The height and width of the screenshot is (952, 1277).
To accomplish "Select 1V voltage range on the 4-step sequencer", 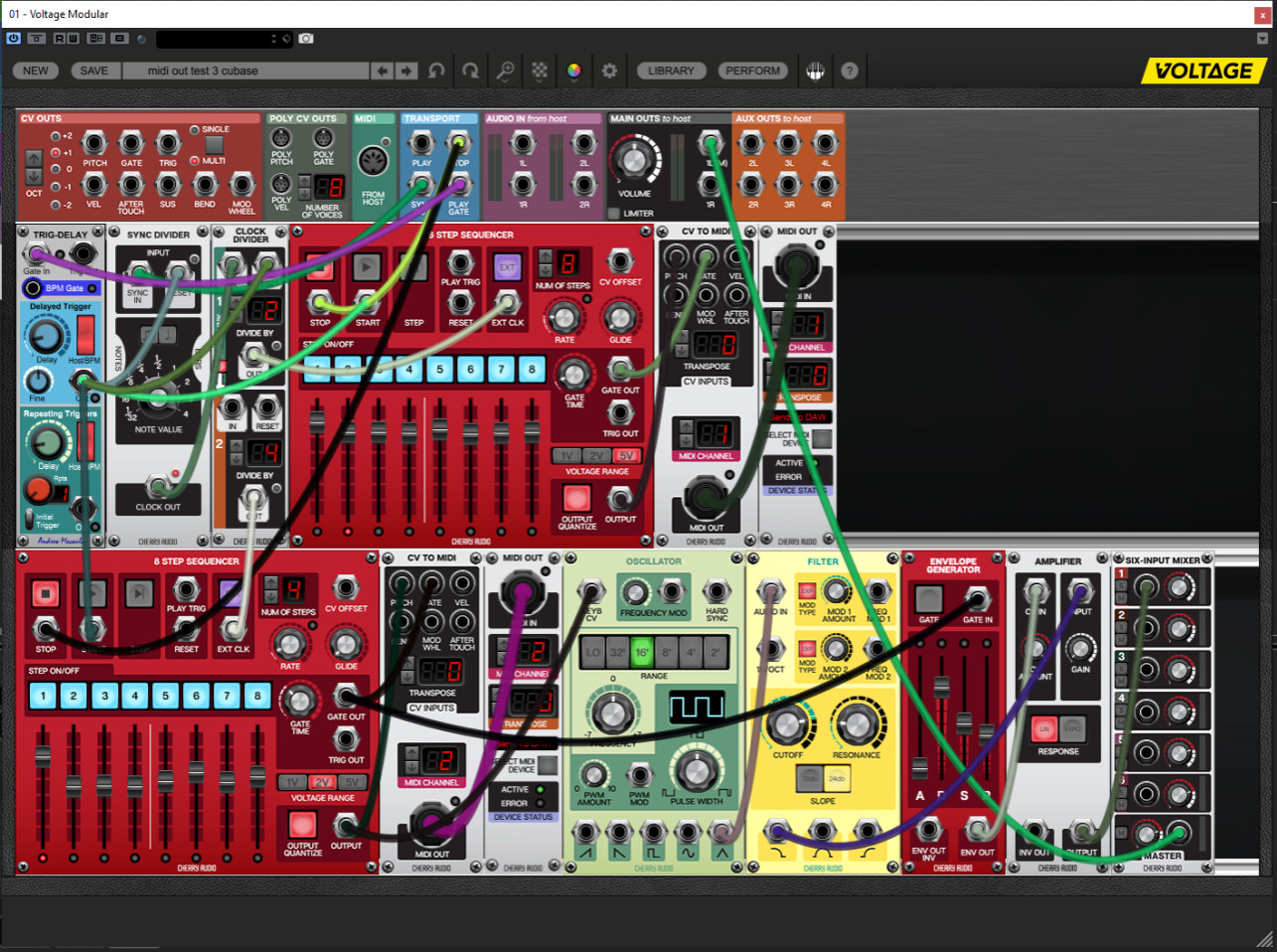I will click(292, 782).
